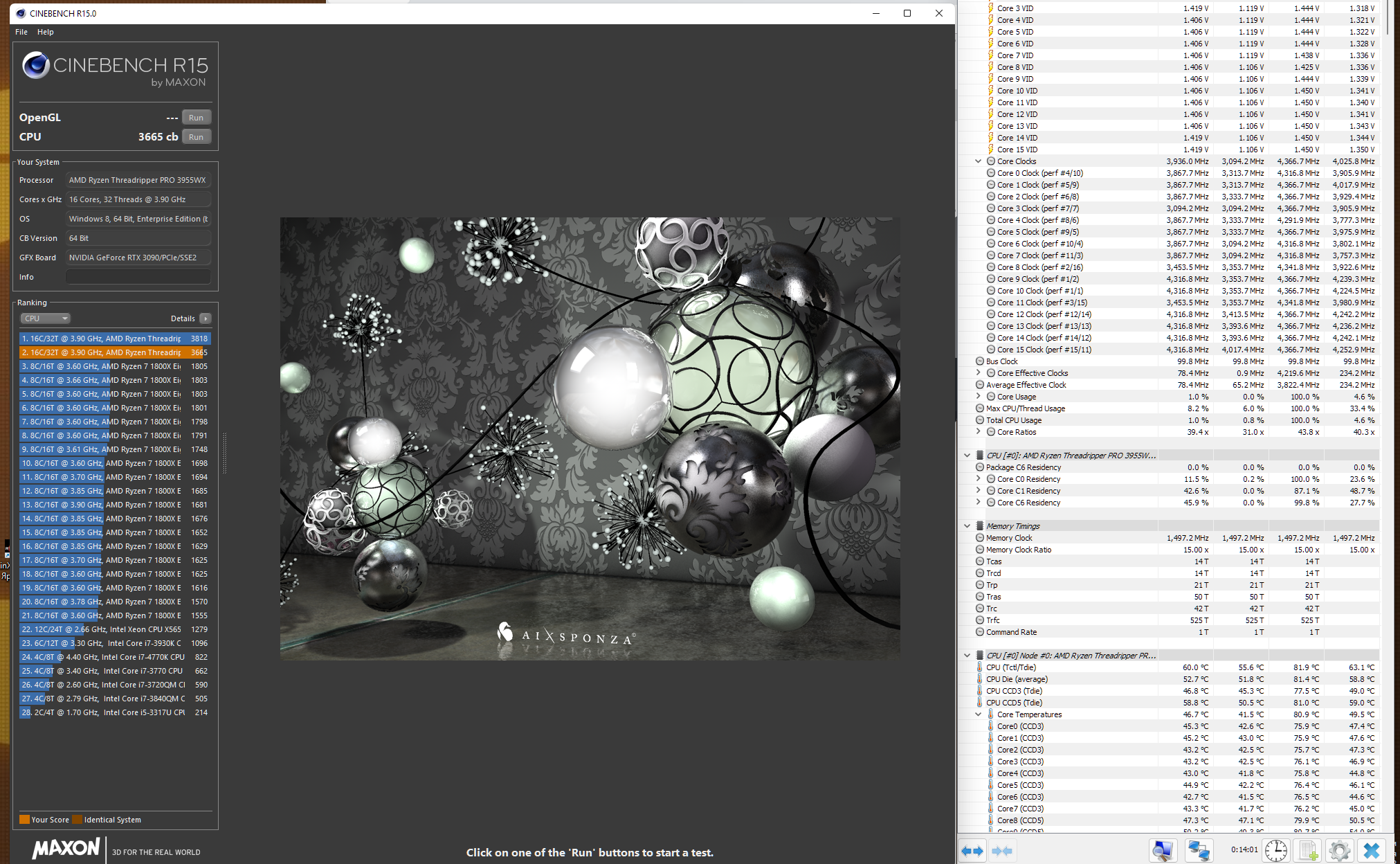
Task: Open the sensor summary magnifier monitor icon
Action: pyautogui.click(x=1163, y=850)
